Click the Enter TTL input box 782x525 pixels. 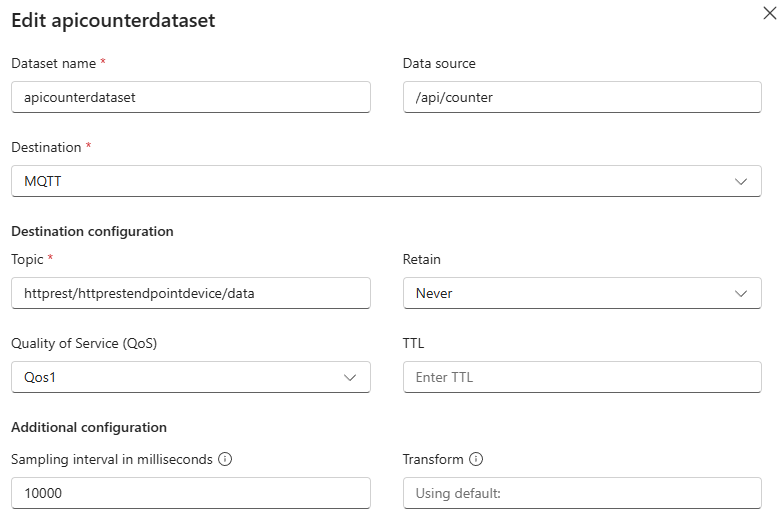[582, 378]
